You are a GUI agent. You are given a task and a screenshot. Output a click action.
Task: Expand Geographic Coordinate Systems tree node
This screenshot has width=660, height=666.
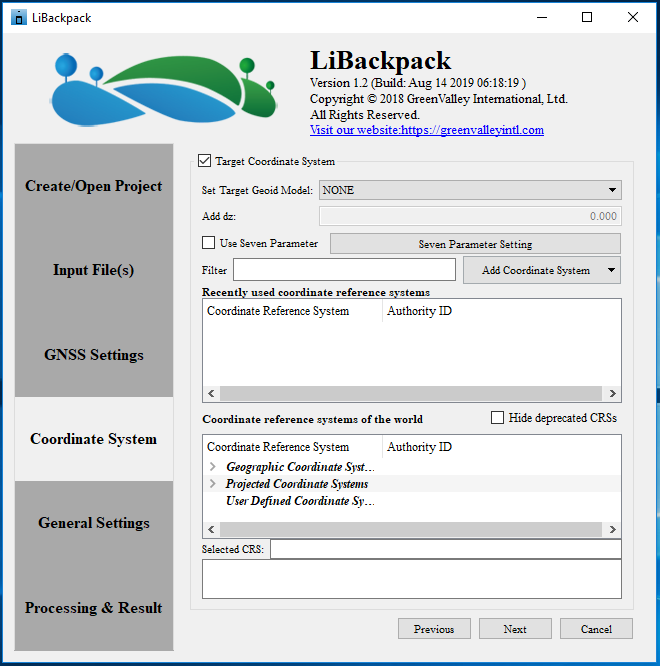pyautogui.click(x=213, y=466)
